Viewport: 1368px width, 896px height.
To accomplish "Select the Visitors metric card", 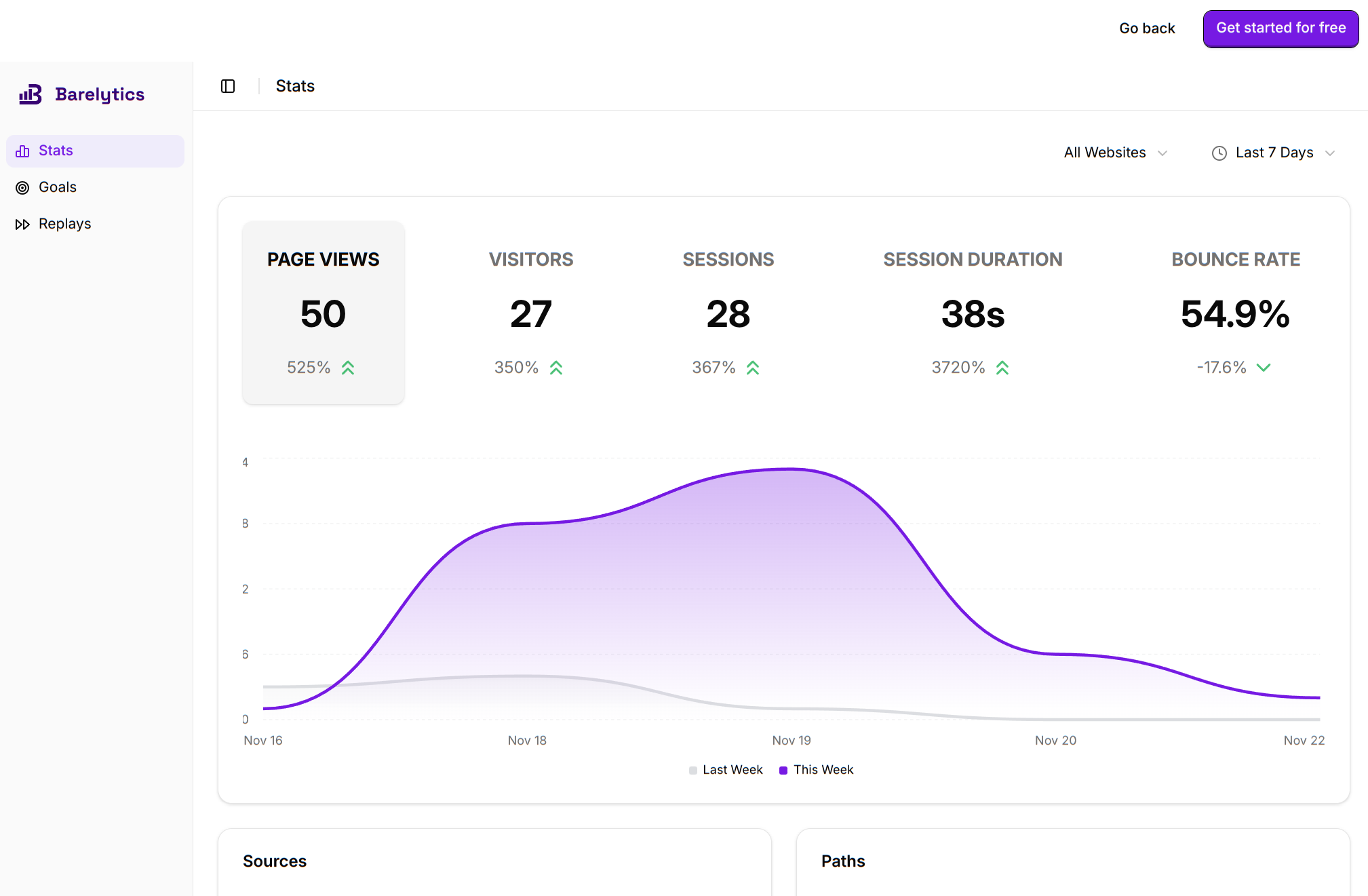I will pyautogui.click(x=530, y=312).
